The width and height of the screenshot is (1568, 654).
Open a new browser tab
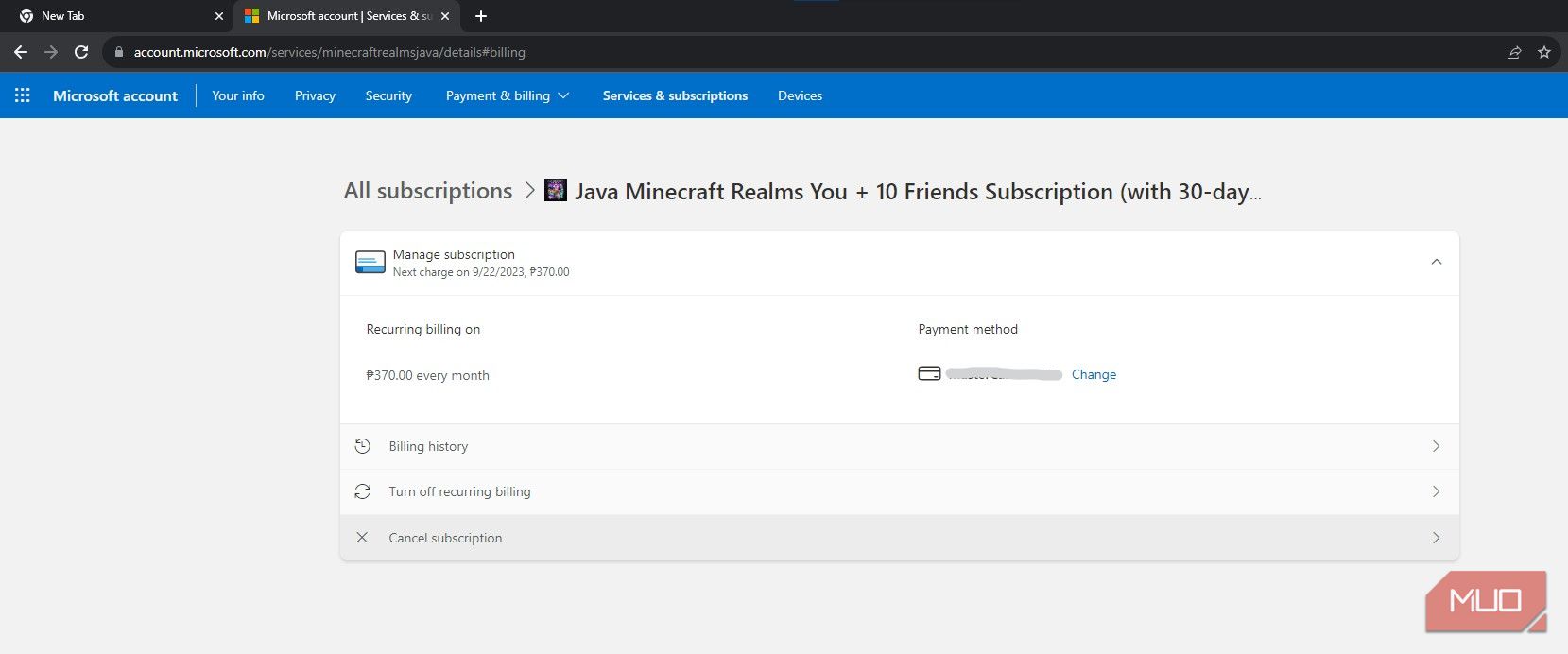coord(481,16)
